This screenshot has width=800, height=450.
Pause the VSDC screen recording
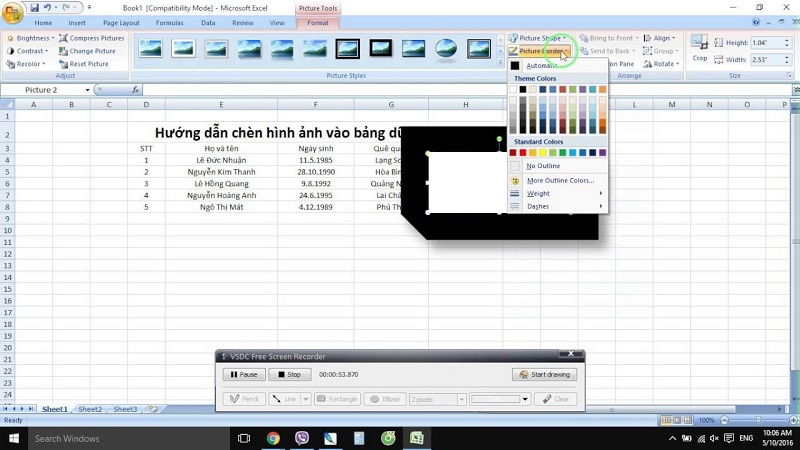(x=244, y=374)
